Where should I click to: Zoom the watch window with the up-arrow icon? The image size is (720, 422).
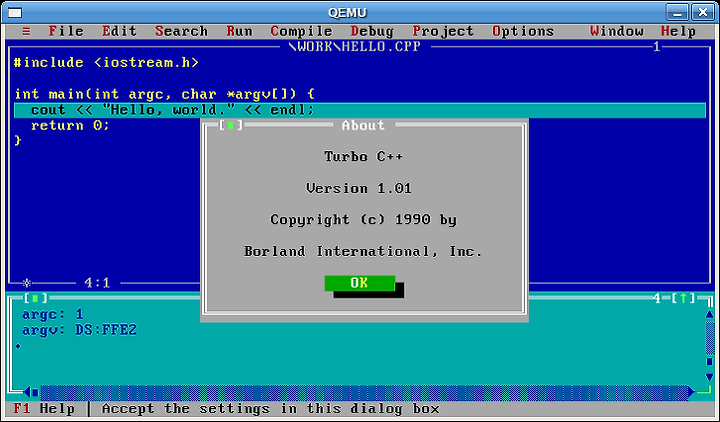(683, 298)
